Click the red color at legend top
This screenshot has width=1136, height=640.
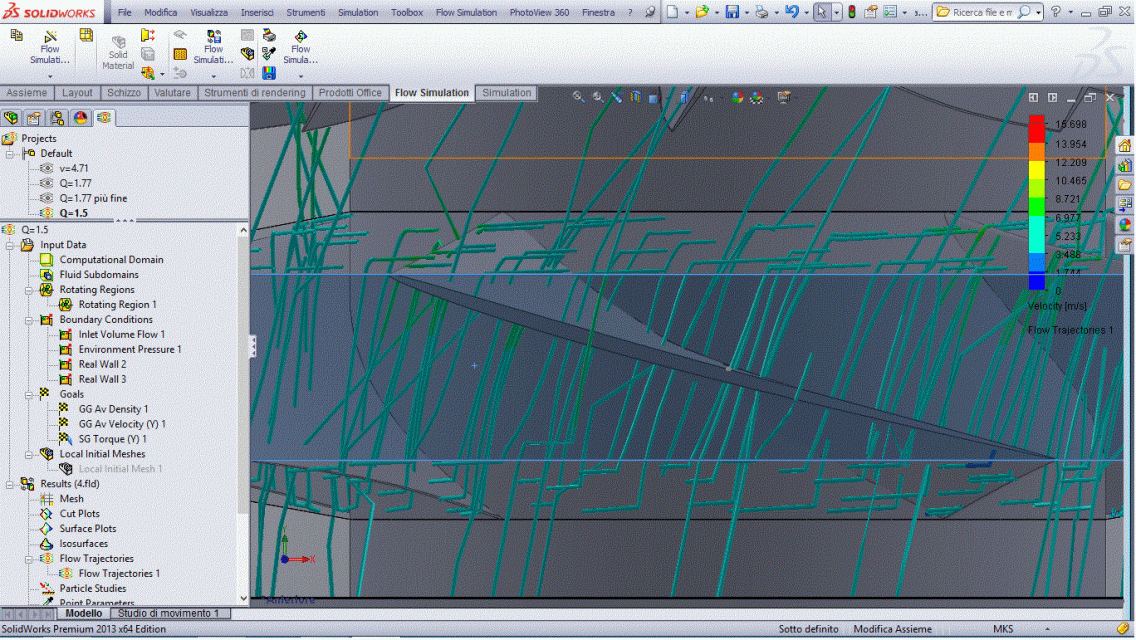1037,129
